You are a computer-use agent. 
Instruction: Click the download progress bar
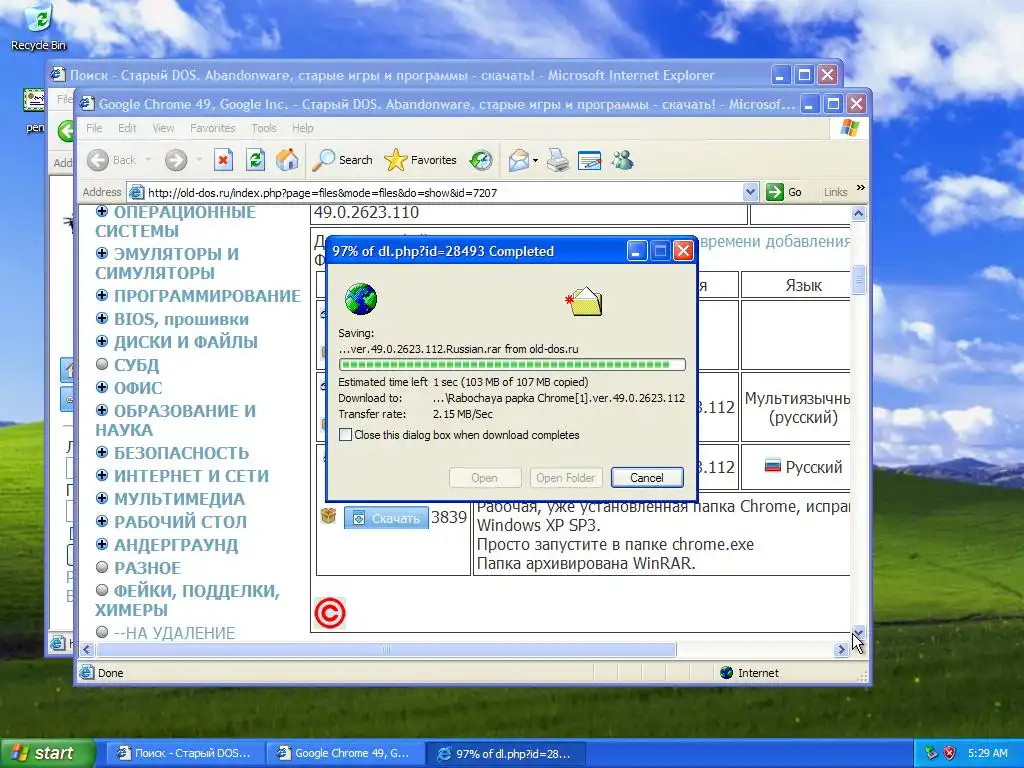point(512,364)
